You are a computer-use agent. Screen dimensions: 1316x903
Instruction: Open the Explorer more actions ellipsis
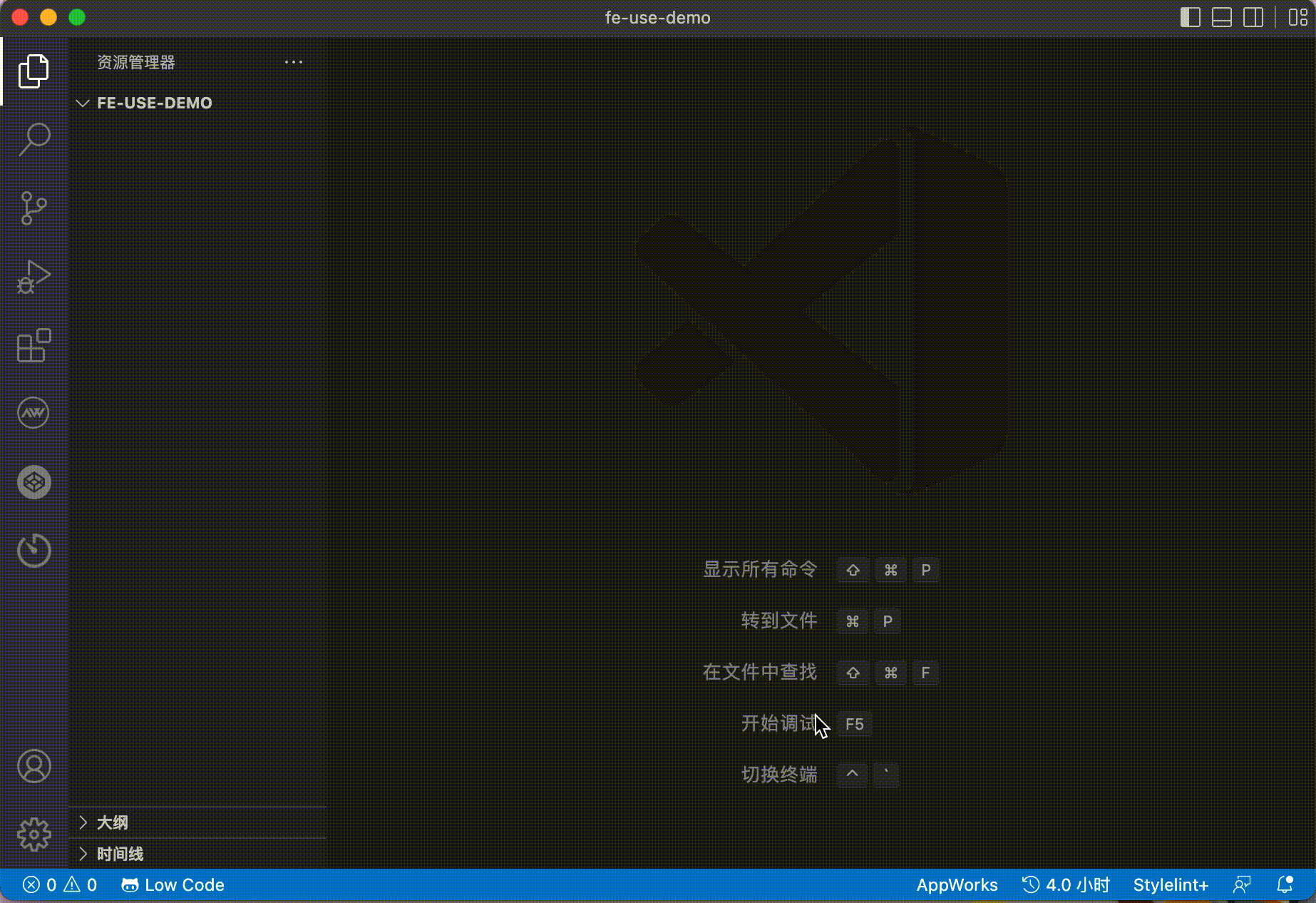pyautogui.click(x=294, y=63)
